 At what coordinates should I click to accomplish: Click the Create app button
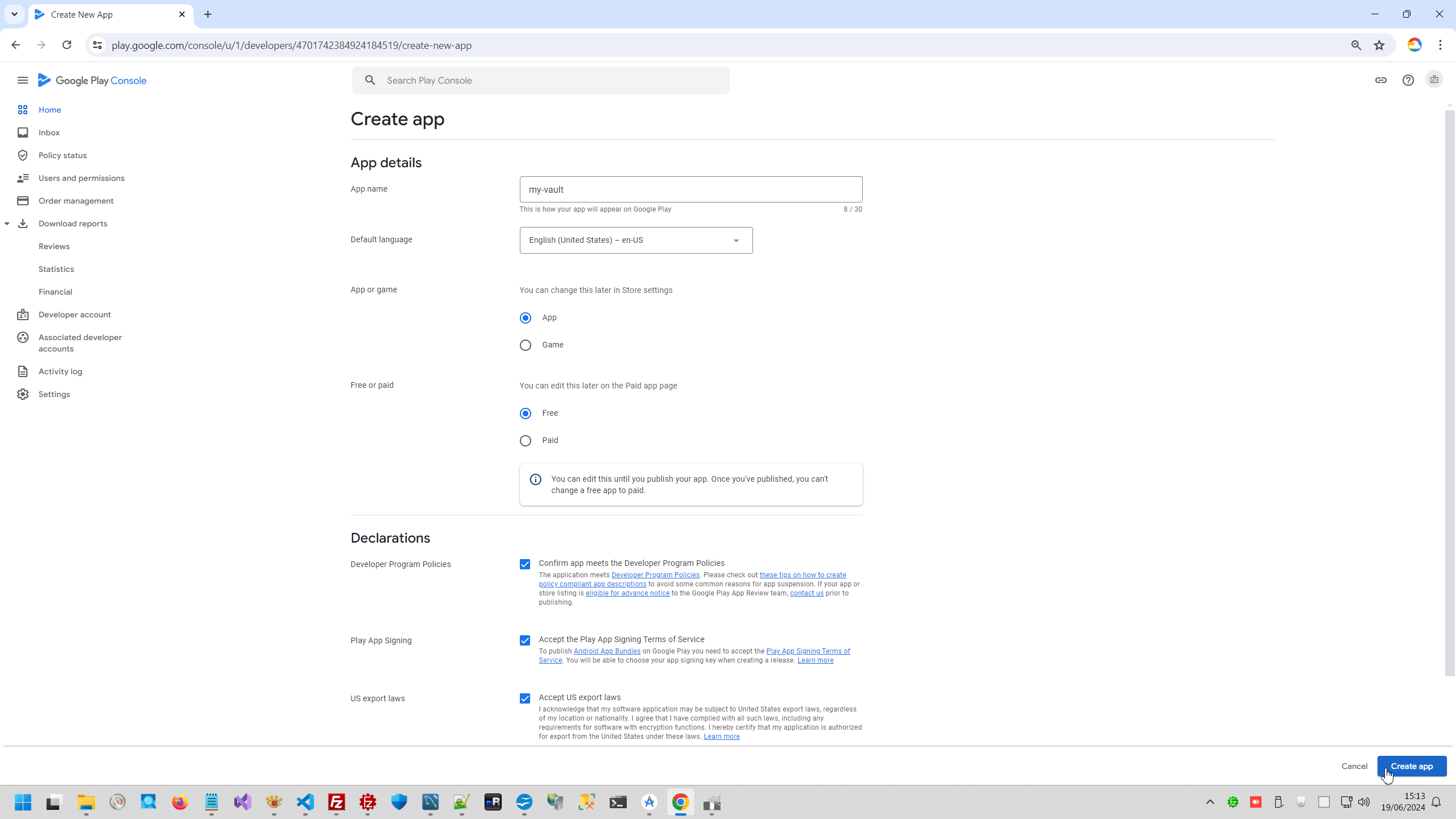[x=1411, y=766]
